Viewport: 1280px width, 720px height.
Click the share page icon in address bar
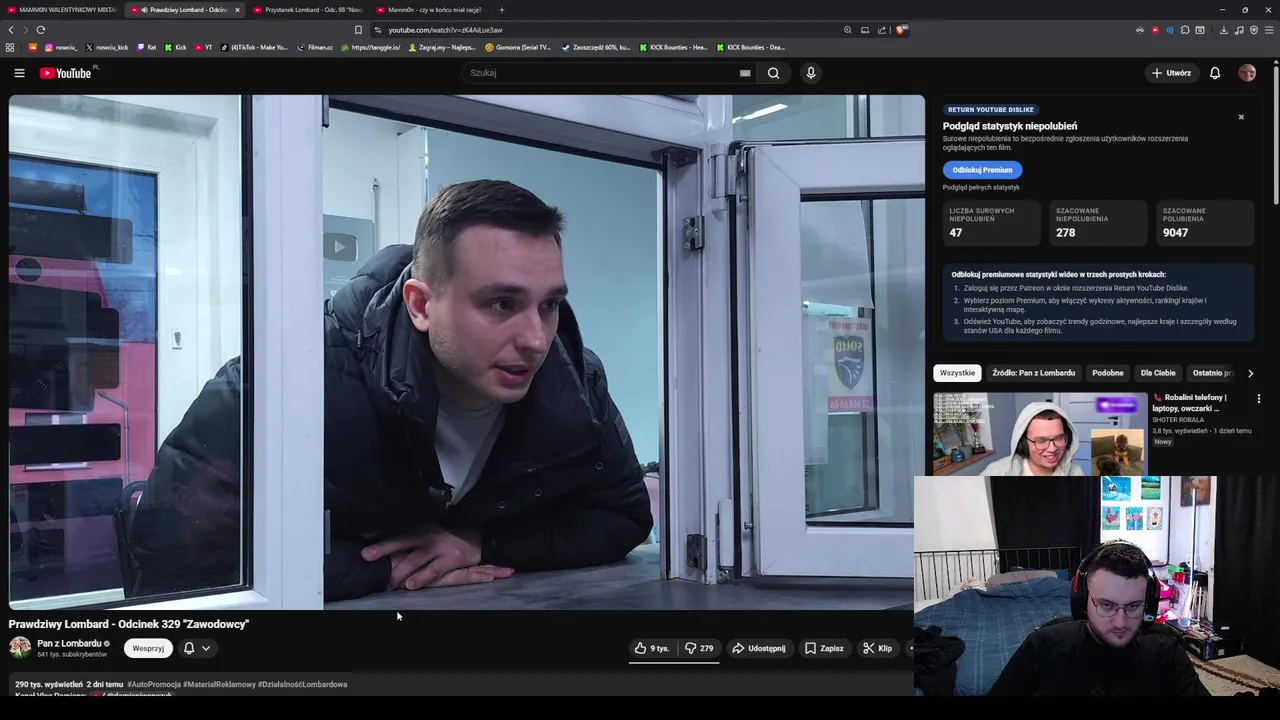tap(882, 30)
